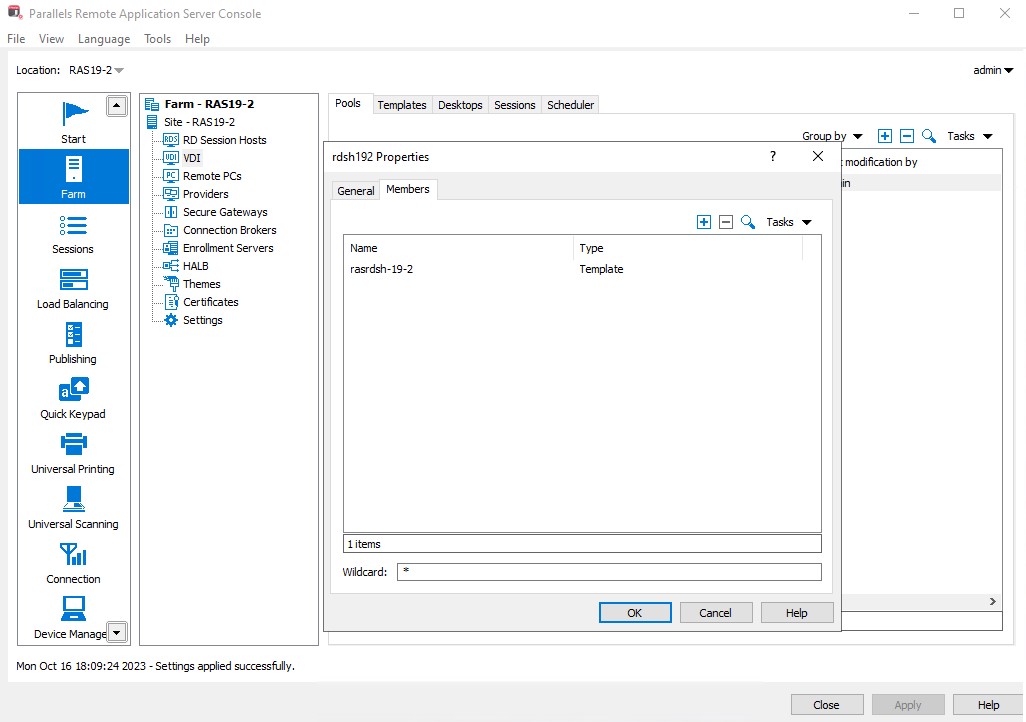Switch to the Sessions tab
Viewport: 1026px width, 722px height.
[514, 105]
